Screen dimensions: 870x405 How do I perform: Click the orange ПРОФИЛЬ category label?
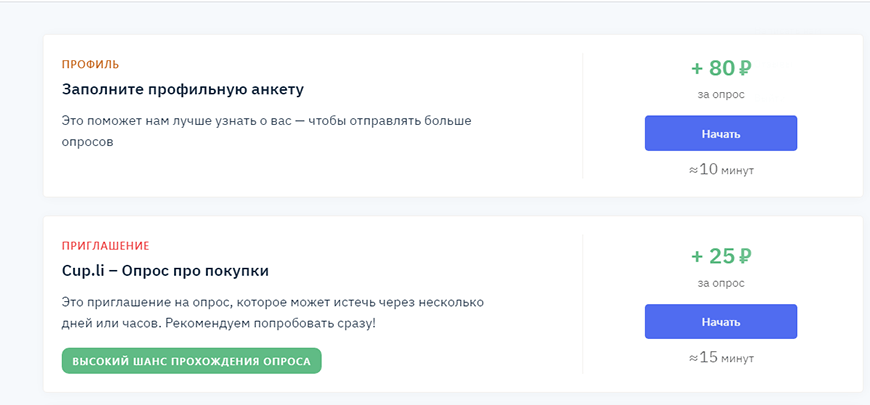(90, 65)
